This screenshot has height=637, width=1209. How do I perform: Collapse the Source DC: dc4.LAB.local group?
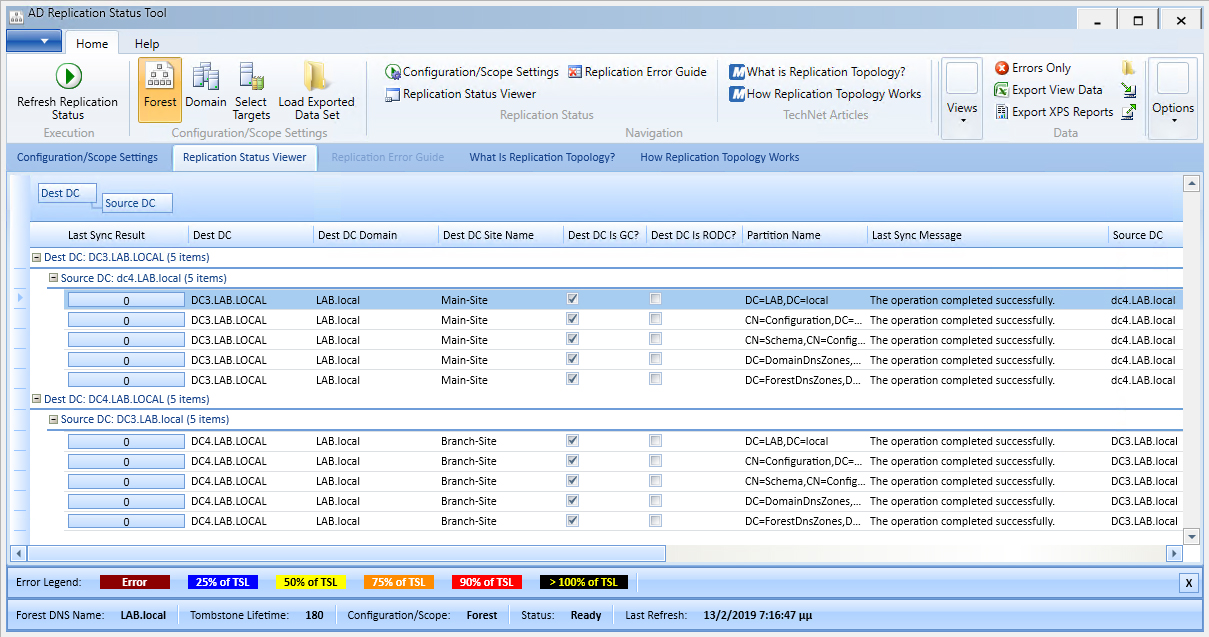53,278
